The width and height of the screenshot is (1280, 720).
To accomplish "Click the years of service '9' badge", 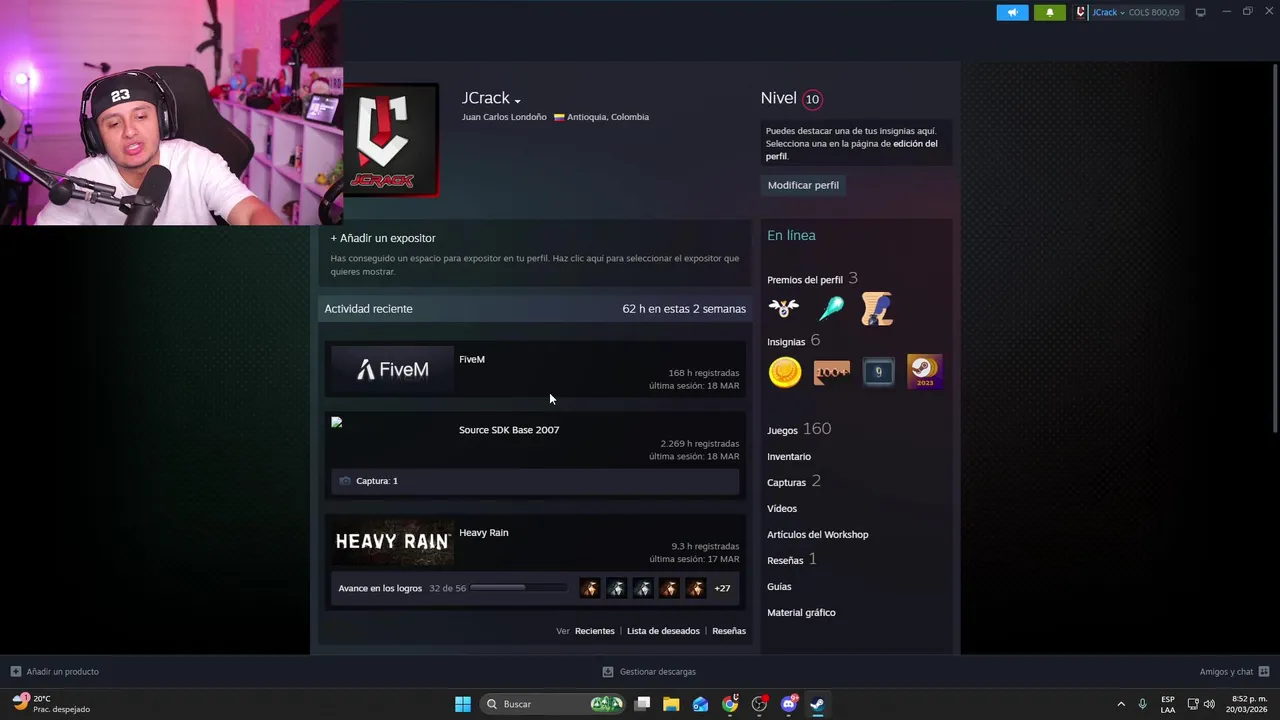I will click(x=878, y=372).
